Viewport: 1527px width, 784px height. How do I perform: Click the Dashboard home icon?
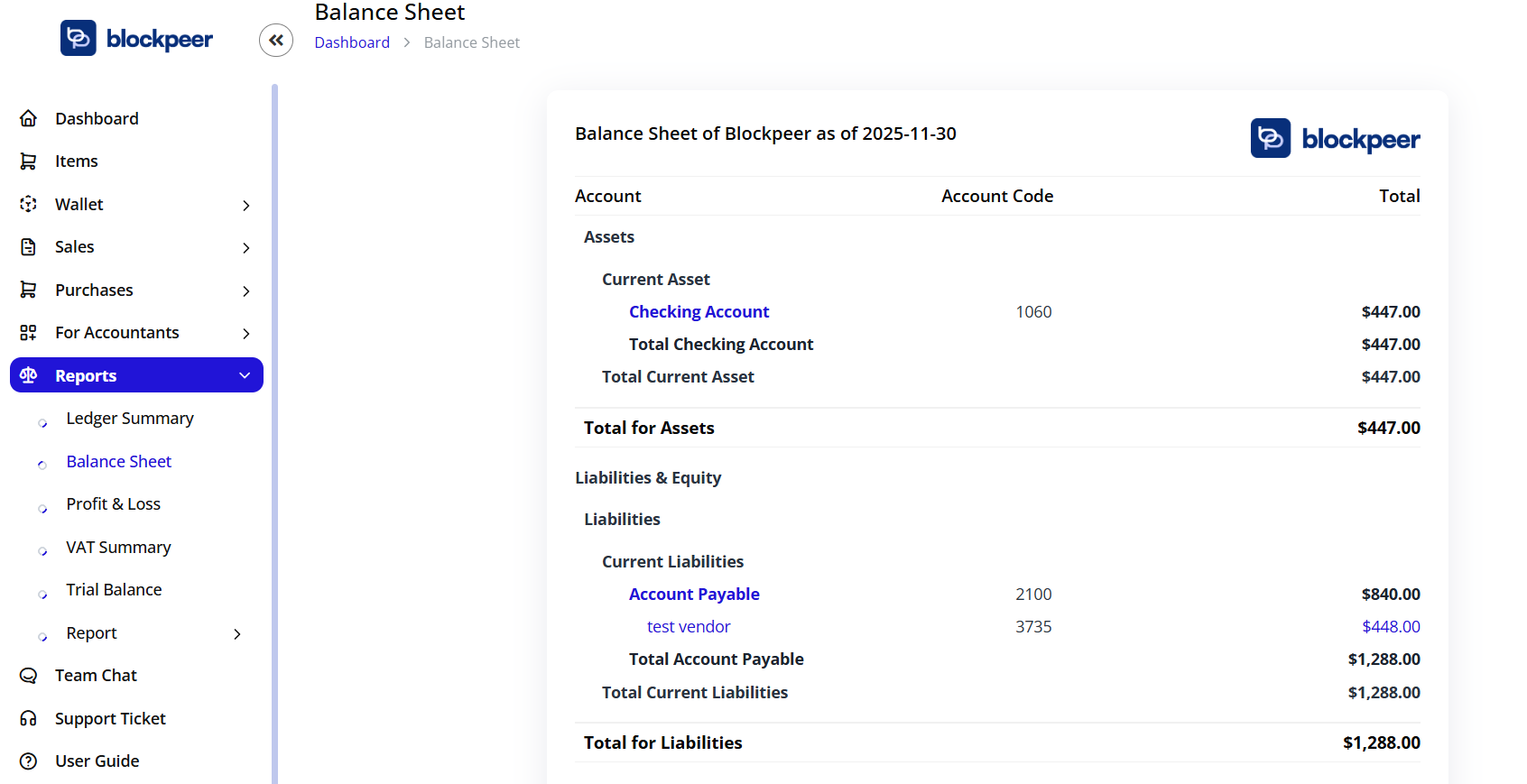point(29,118)
